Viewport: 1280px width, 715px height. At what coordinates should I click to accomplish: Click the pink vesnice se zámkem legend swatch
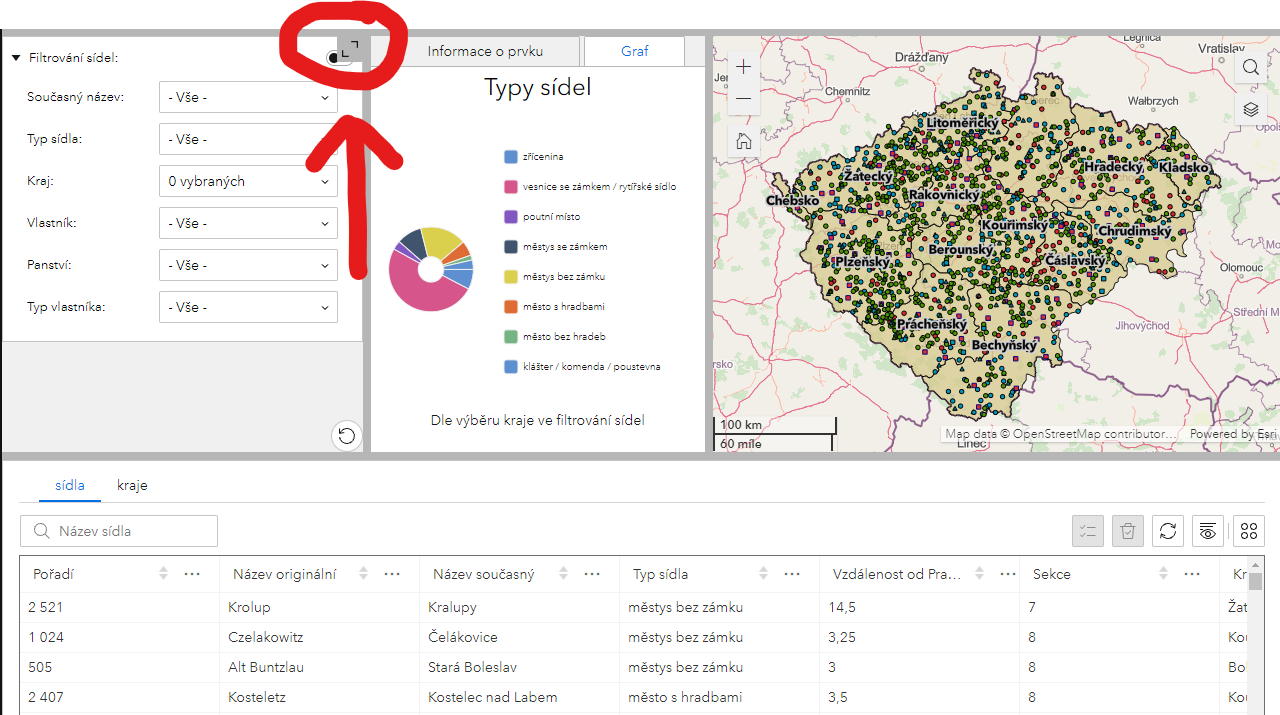pyautogui.click(x=513, y=186)
